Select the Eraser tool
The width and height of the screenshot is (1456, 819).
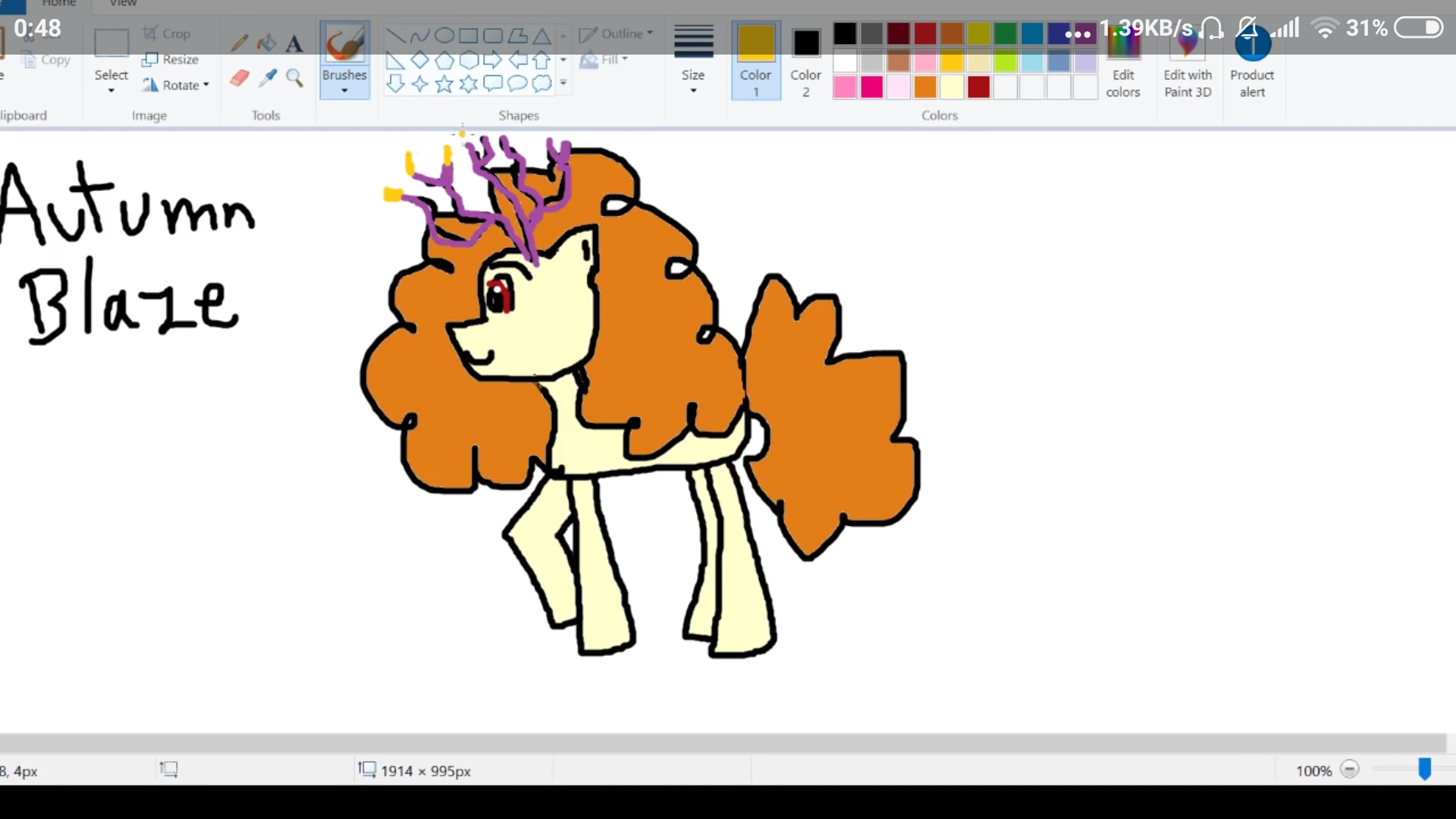tap(240, 77)
